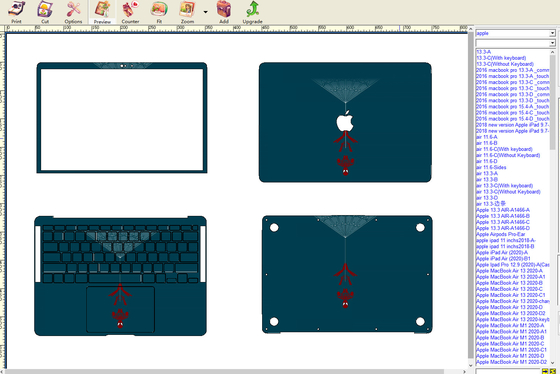560x374 pixels.
Task: Select 'Apple Ipad Pro 12.9 (2020)-A' entry
Action: tap(512, 264)
